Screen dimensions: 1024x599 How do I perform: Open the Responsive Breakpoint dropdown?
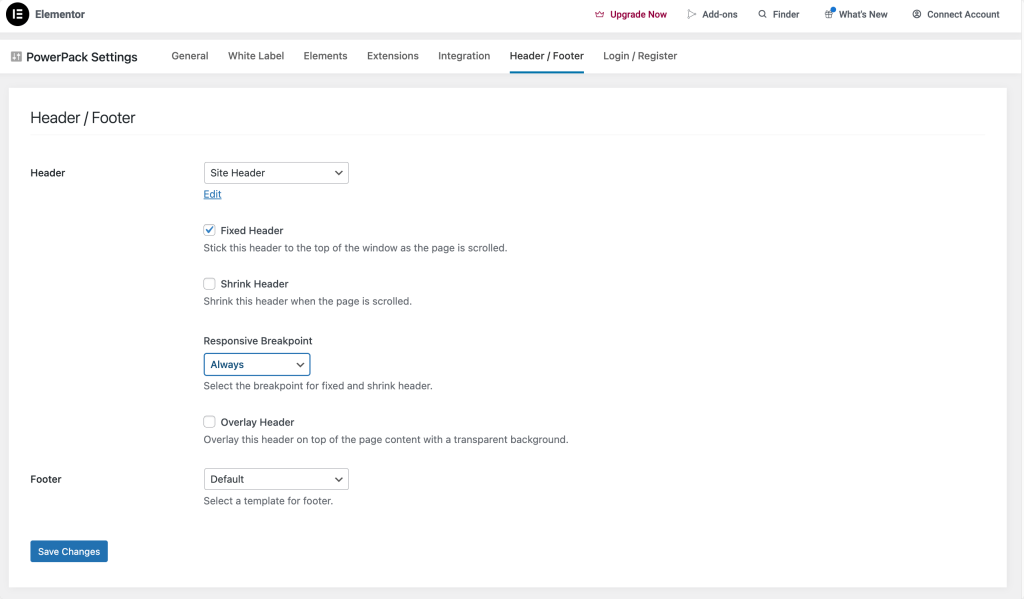pos(257,364)
